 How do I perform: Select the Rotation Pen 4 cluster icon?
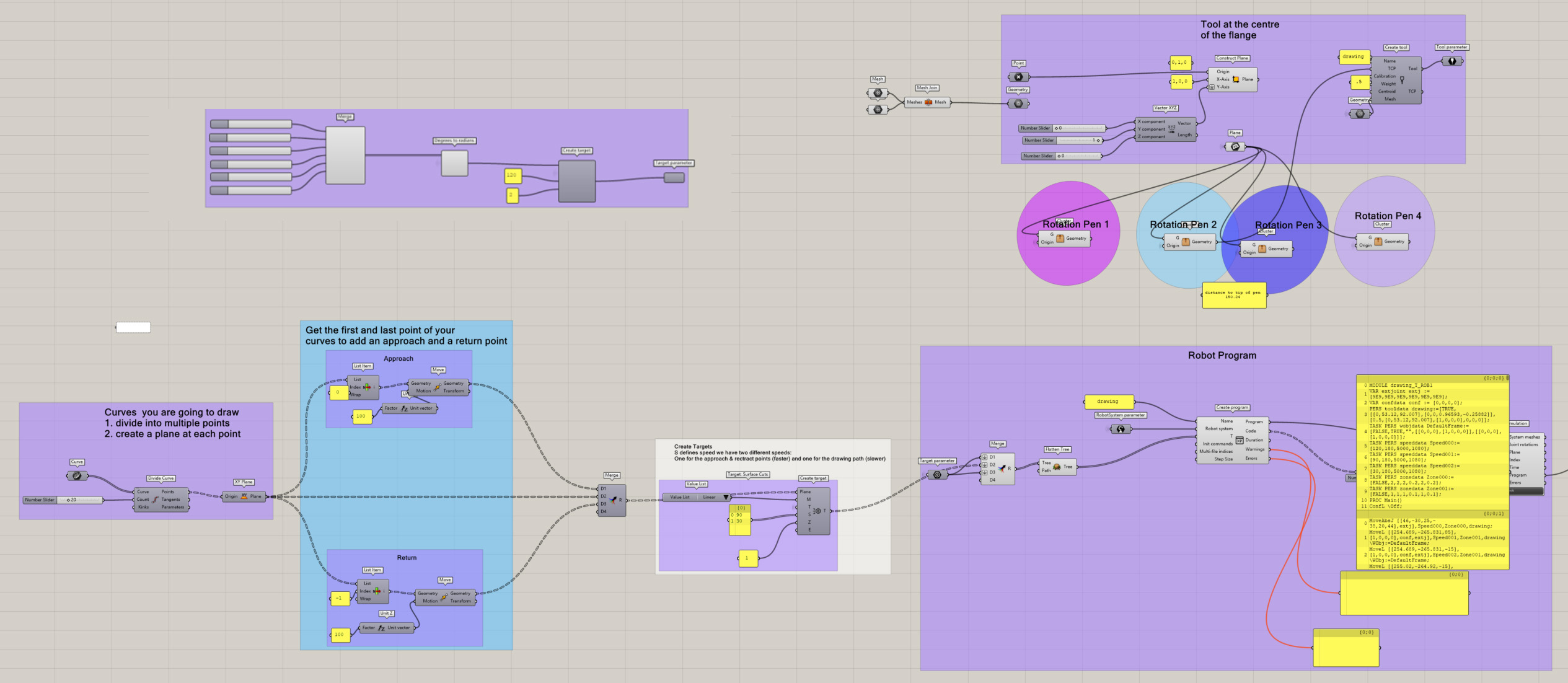point(1378,242)
